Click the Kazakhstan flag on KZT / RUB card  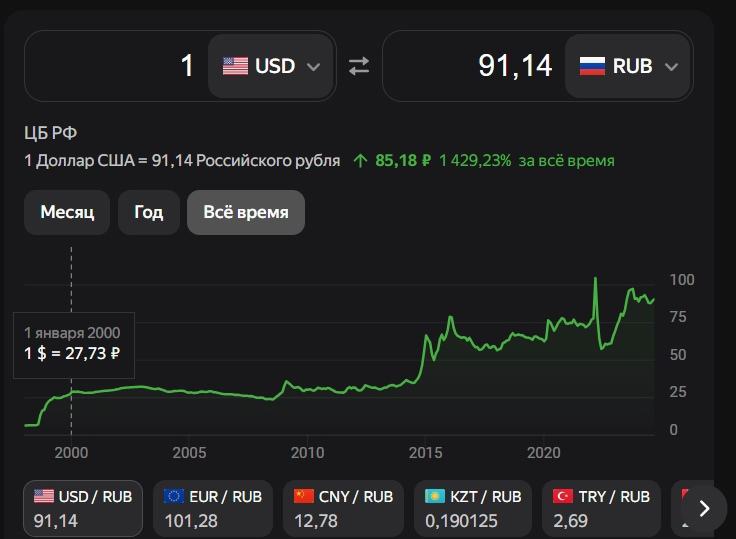433,496
